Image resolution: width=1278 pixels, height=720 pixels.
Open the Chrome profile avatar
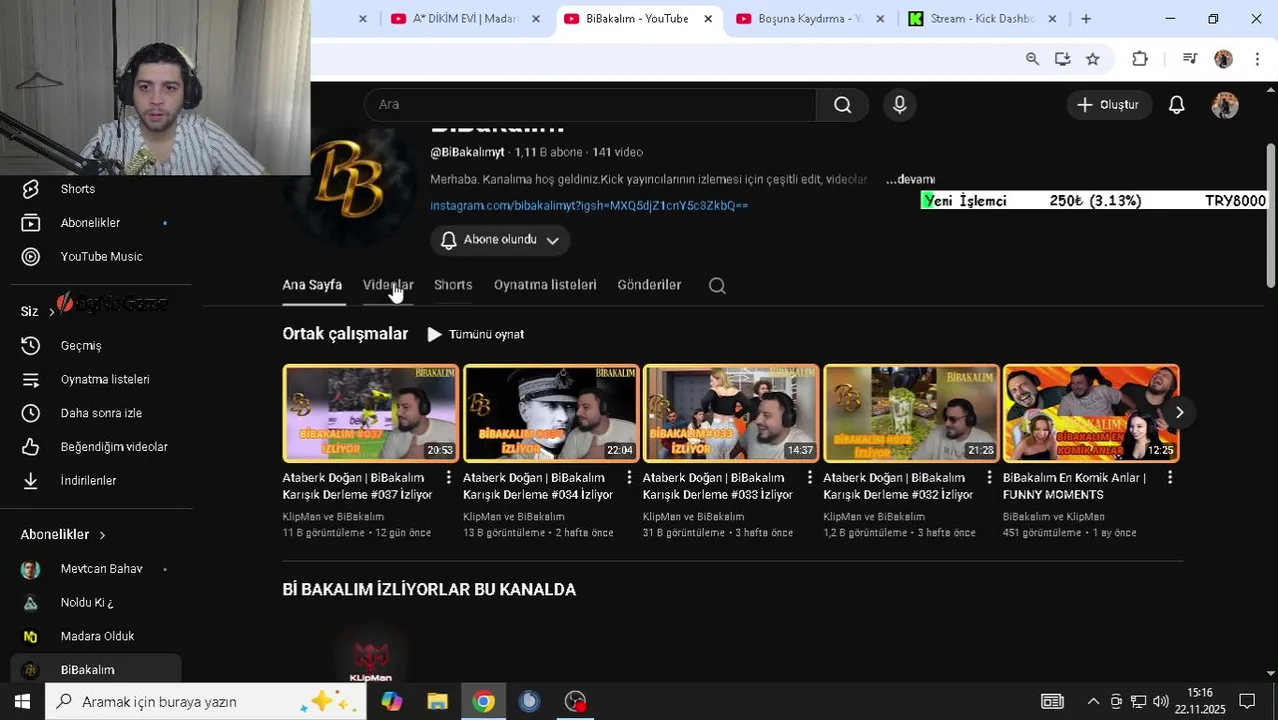[x=1223, y=59]
